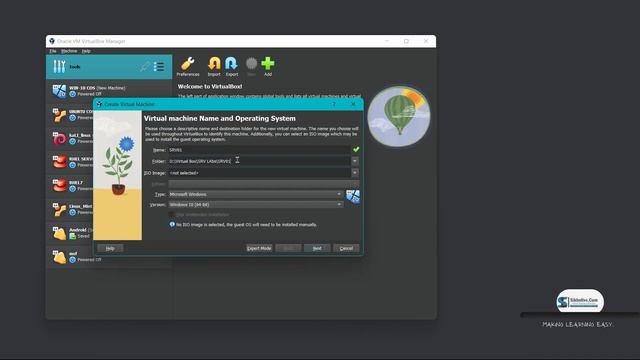The width and height of the screenshot is (640, 360).
Task: Click the question mark in dialog title bar
Action: 334,104
